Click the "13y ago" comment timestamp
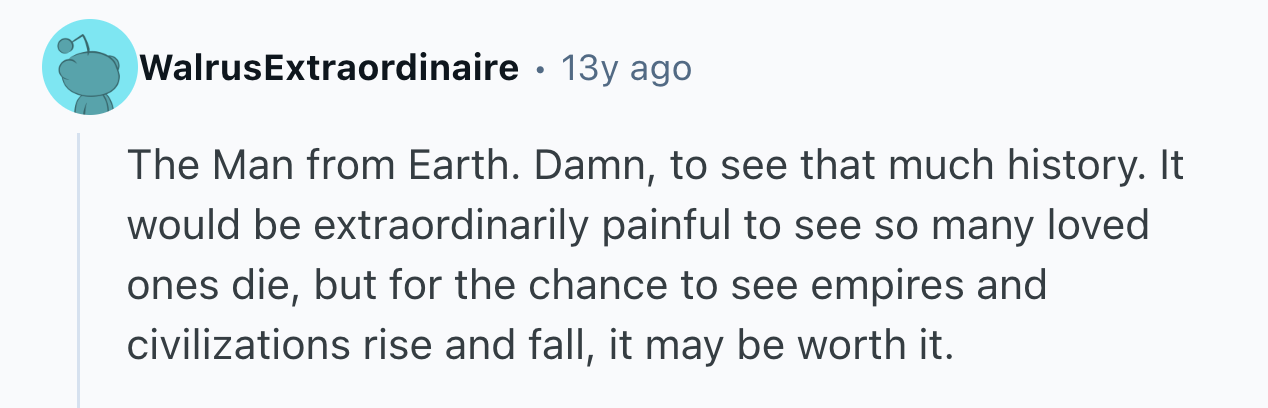The image size is (1268, 408). (x=626, y=68)
